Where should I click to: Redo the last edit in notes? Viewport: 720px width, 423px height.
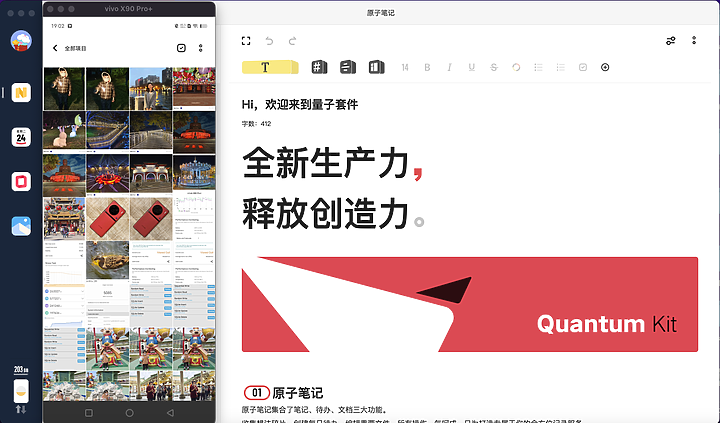coord(292,41)
